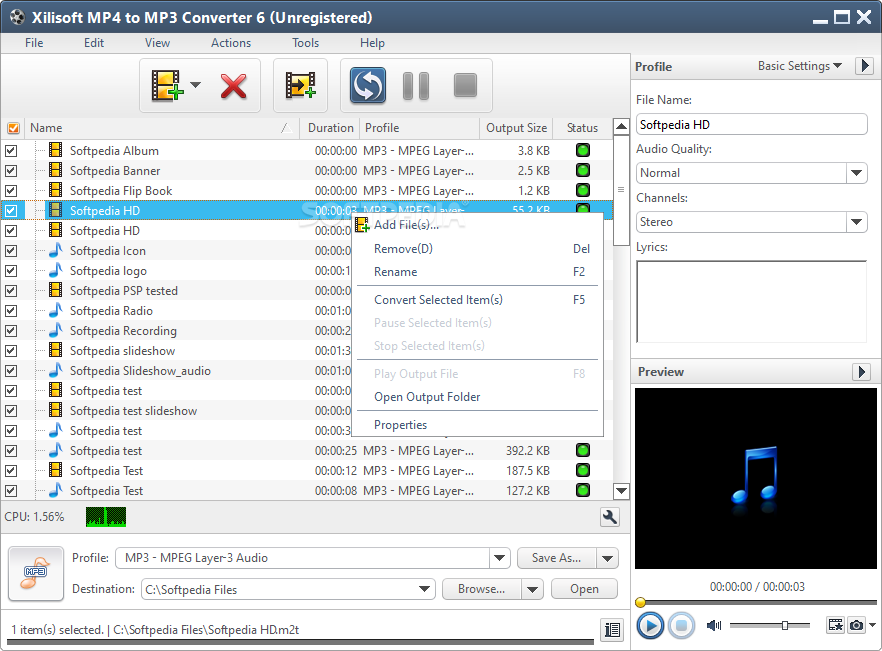Sort list by Output Size column header
The height and width of the screenshot is (651, 882).
[x=516, y=128]
